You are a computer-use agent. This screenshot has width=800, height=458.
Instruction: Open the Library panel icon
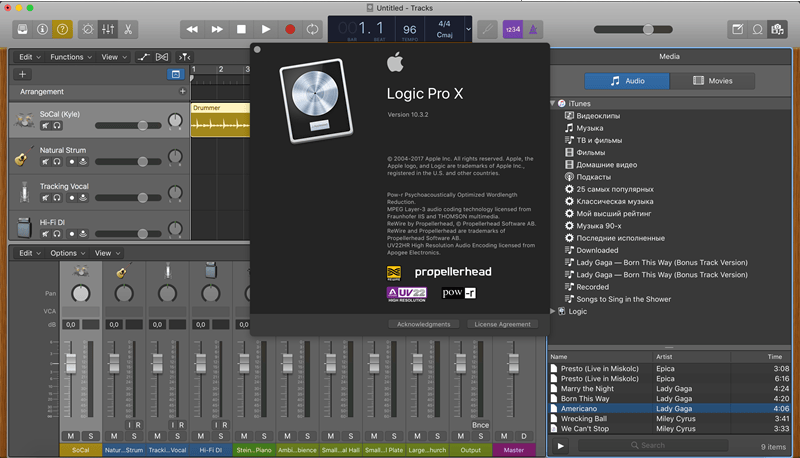[x=22, y=30]
